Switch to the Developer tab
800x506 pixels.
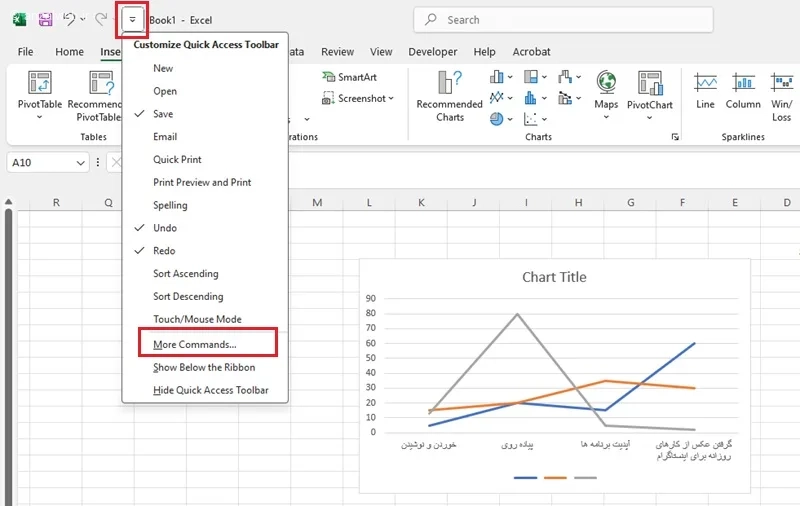433,52
